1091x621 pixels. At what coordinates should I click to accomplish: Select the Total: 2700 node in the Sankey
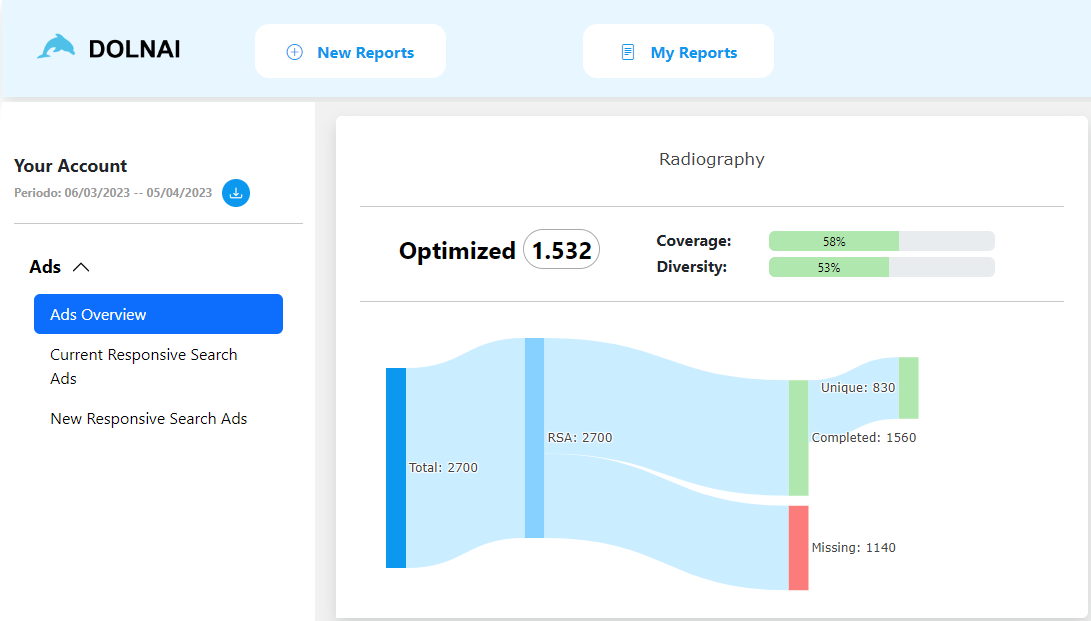click(395, 467)
